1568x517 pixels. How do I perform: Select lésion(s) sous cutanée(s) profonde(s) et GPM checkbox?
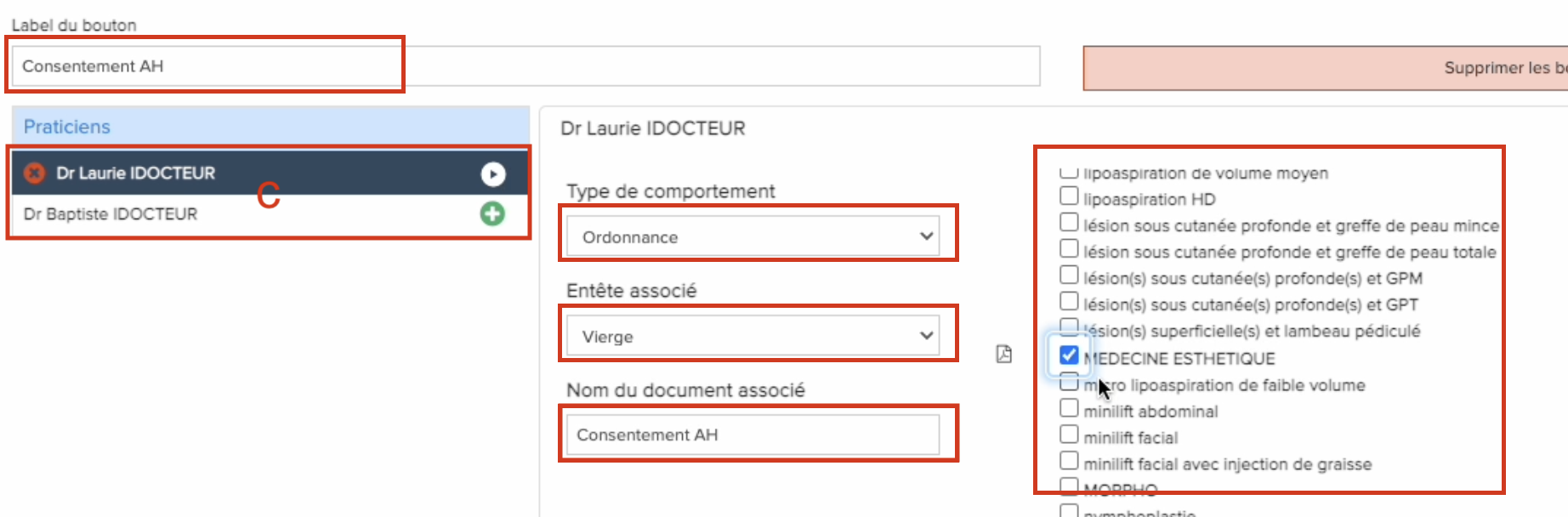click(1069, 275)
